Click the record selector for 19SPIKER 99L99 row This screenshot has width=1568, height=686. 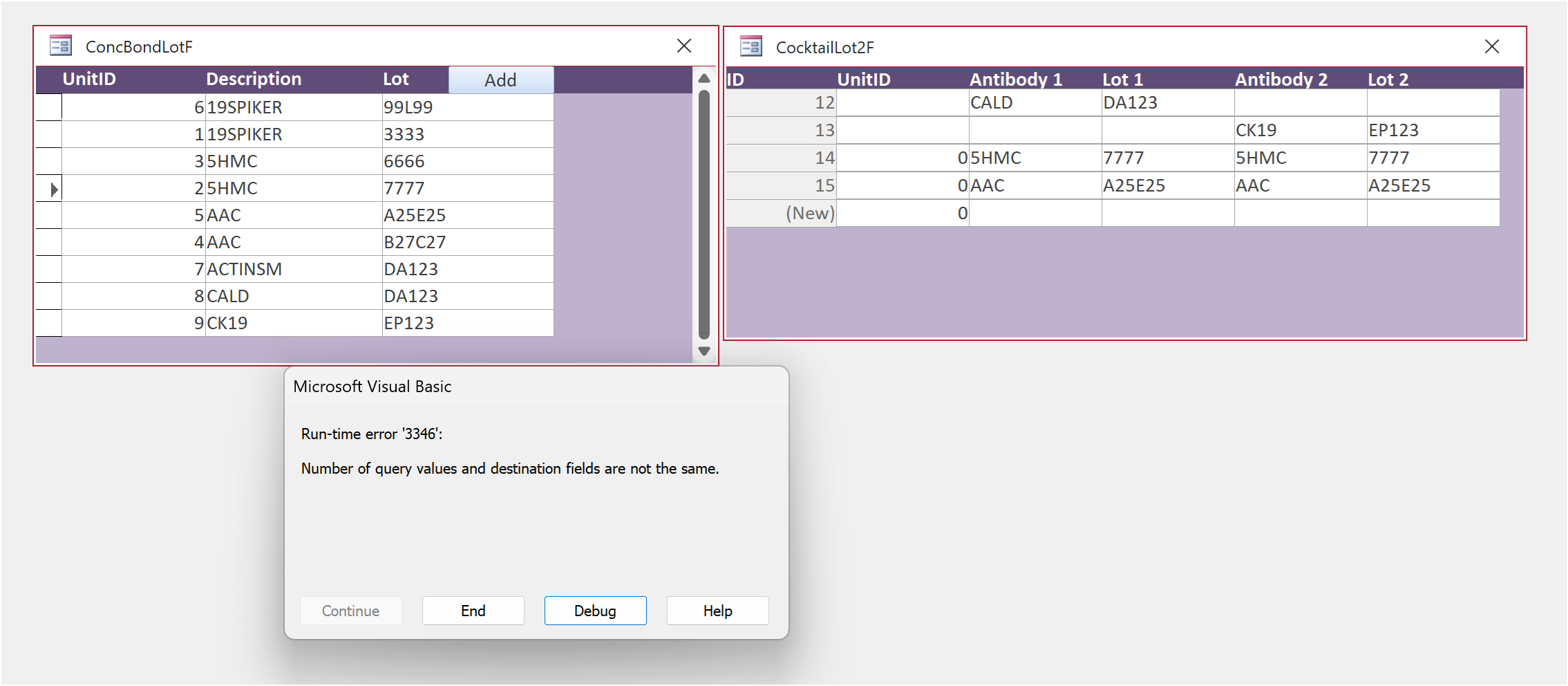pos(48,107)
